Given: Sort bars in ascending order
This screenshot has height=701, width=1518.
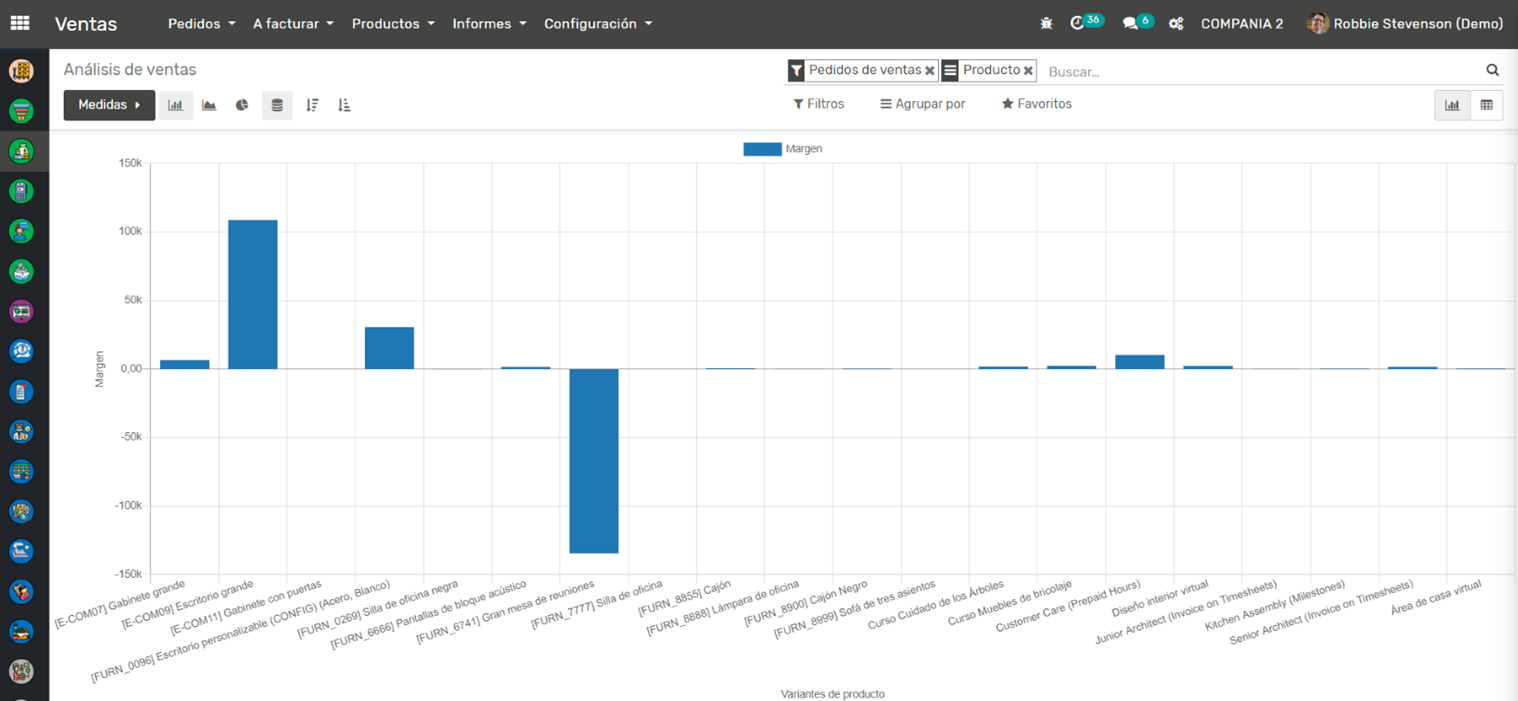Looking at the screenshot, I should point(344,105).
